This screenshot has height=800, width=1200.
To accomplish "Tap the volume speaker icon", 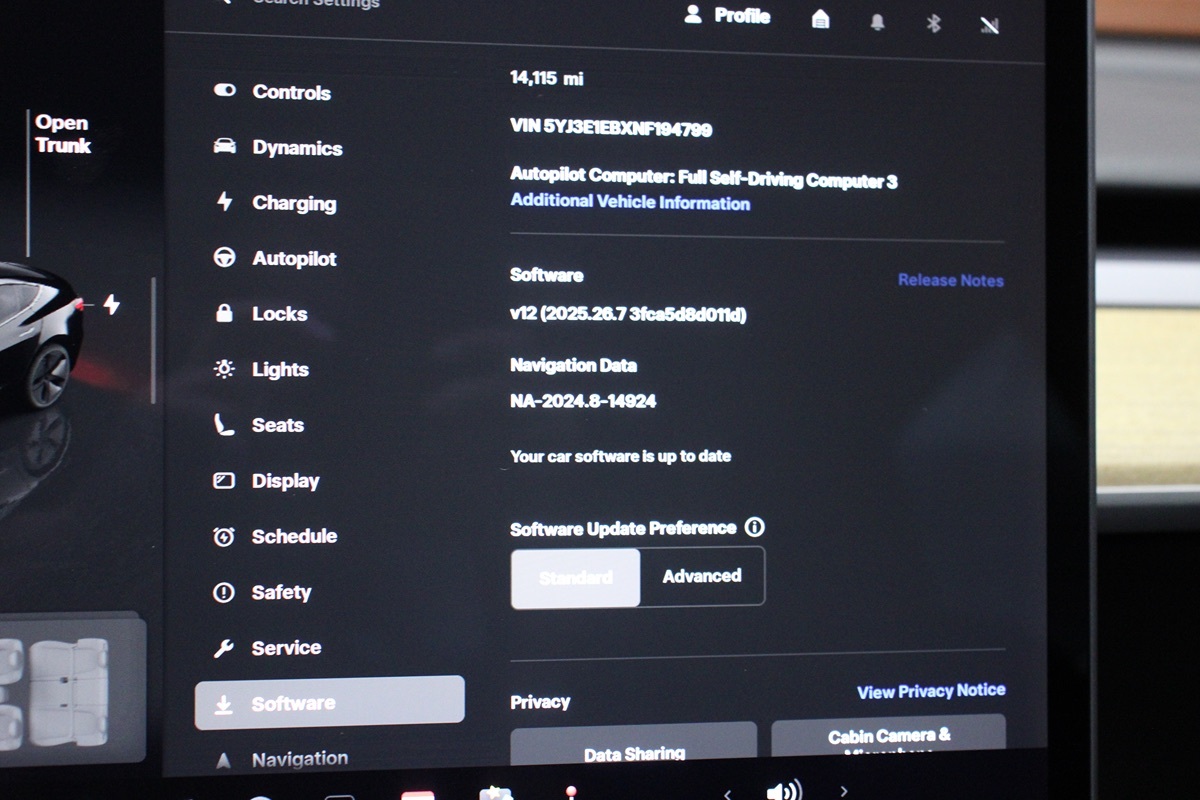I will (x=782, y=791).
